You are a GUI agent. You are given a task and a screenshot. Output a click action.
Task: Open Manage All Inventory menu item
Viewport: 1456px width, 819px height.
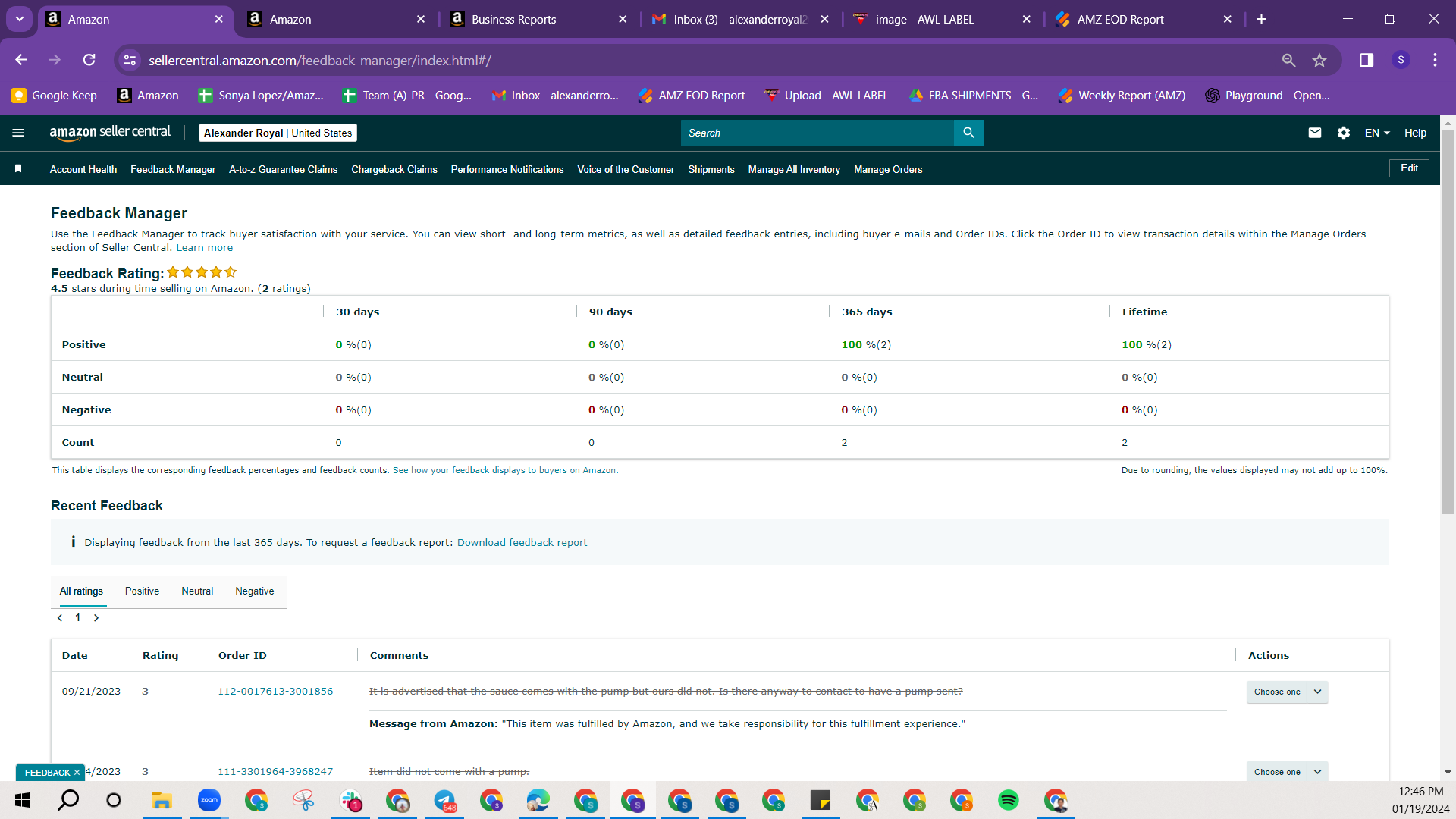[794, 169]
